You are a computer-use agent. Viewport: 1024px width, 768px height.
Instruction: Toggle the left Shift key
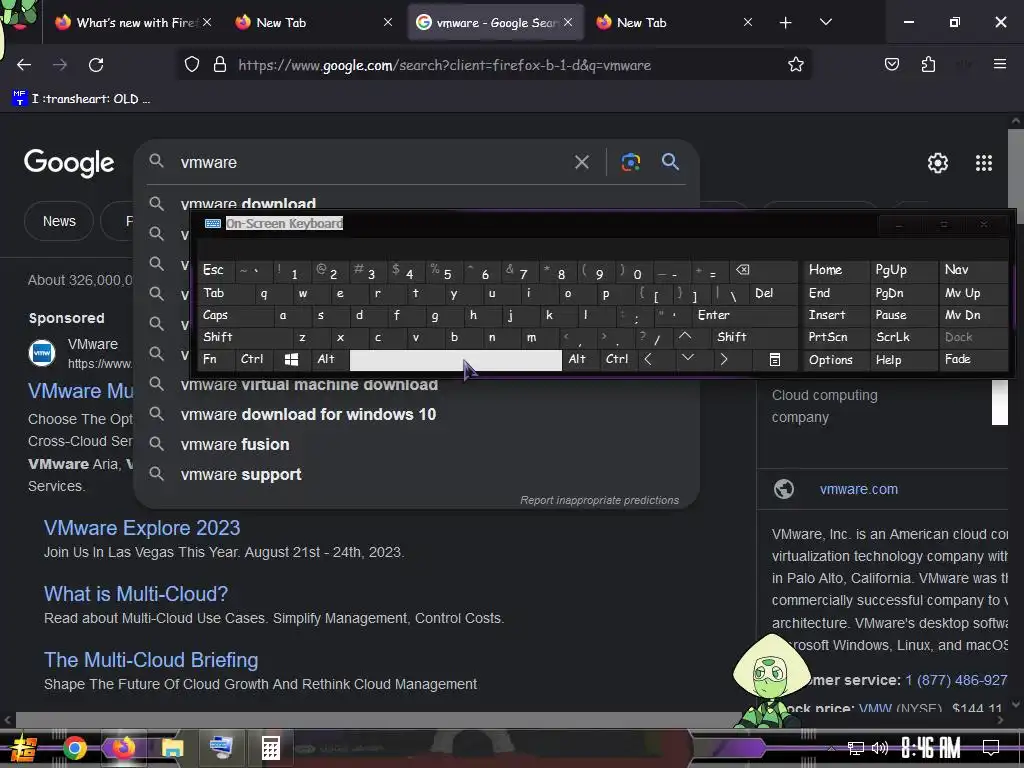(245, 337)
